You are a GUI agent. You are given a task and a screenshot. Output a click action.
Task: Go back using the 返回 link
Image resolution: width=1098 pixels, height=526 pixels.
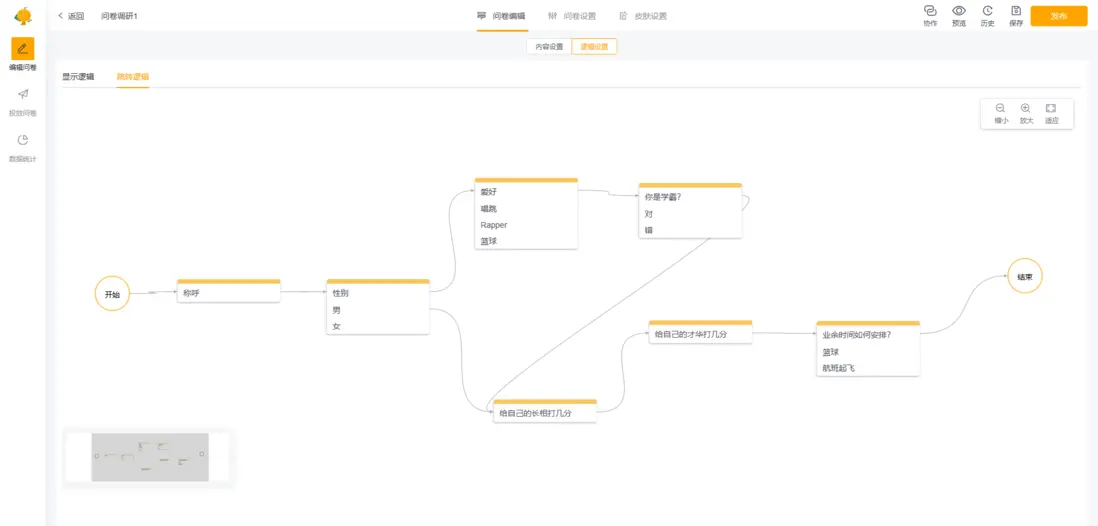71,16
